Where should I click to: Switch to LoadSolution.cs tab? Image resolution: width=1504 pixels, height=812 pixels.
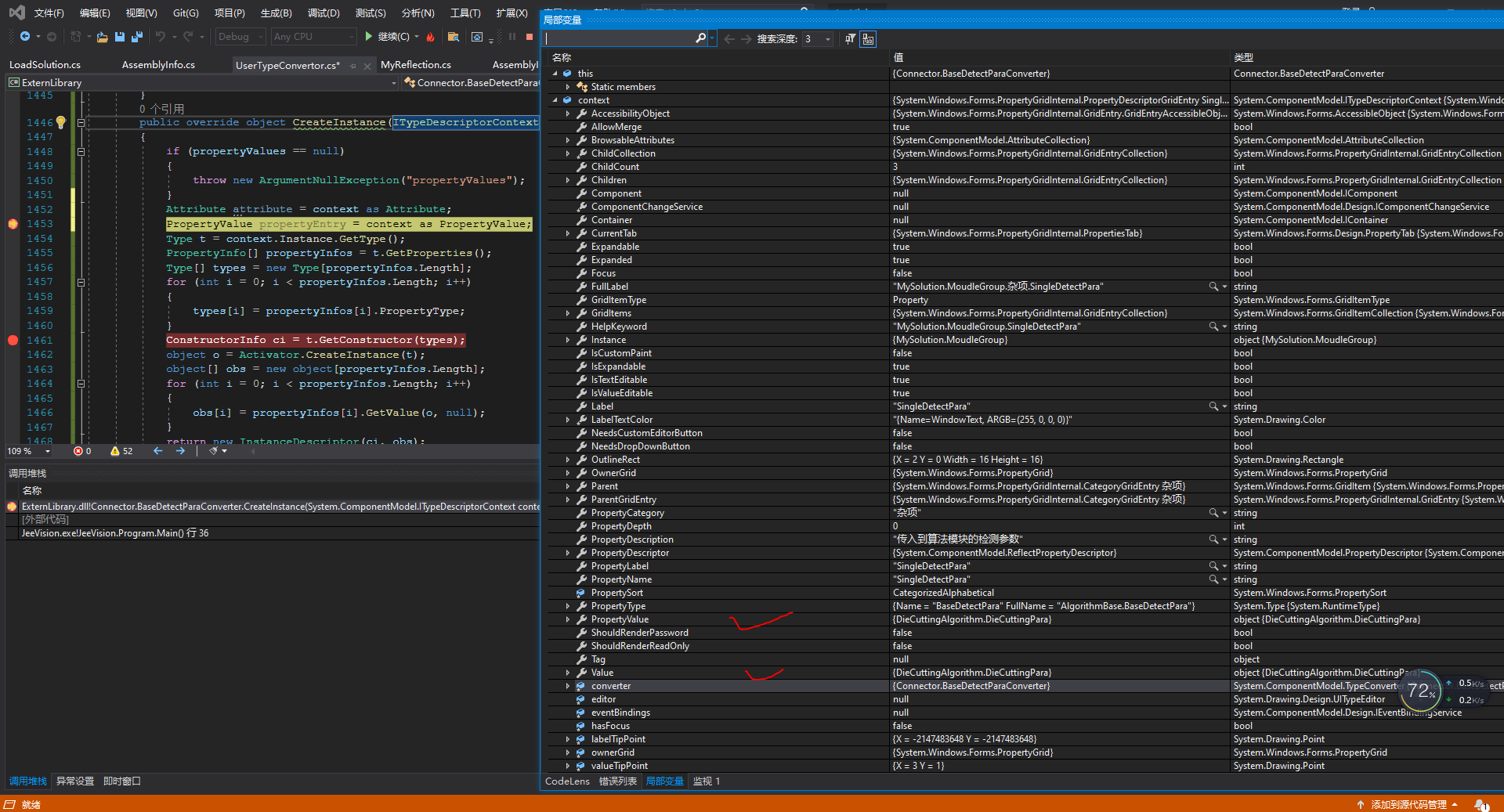(x=45, y=65)
